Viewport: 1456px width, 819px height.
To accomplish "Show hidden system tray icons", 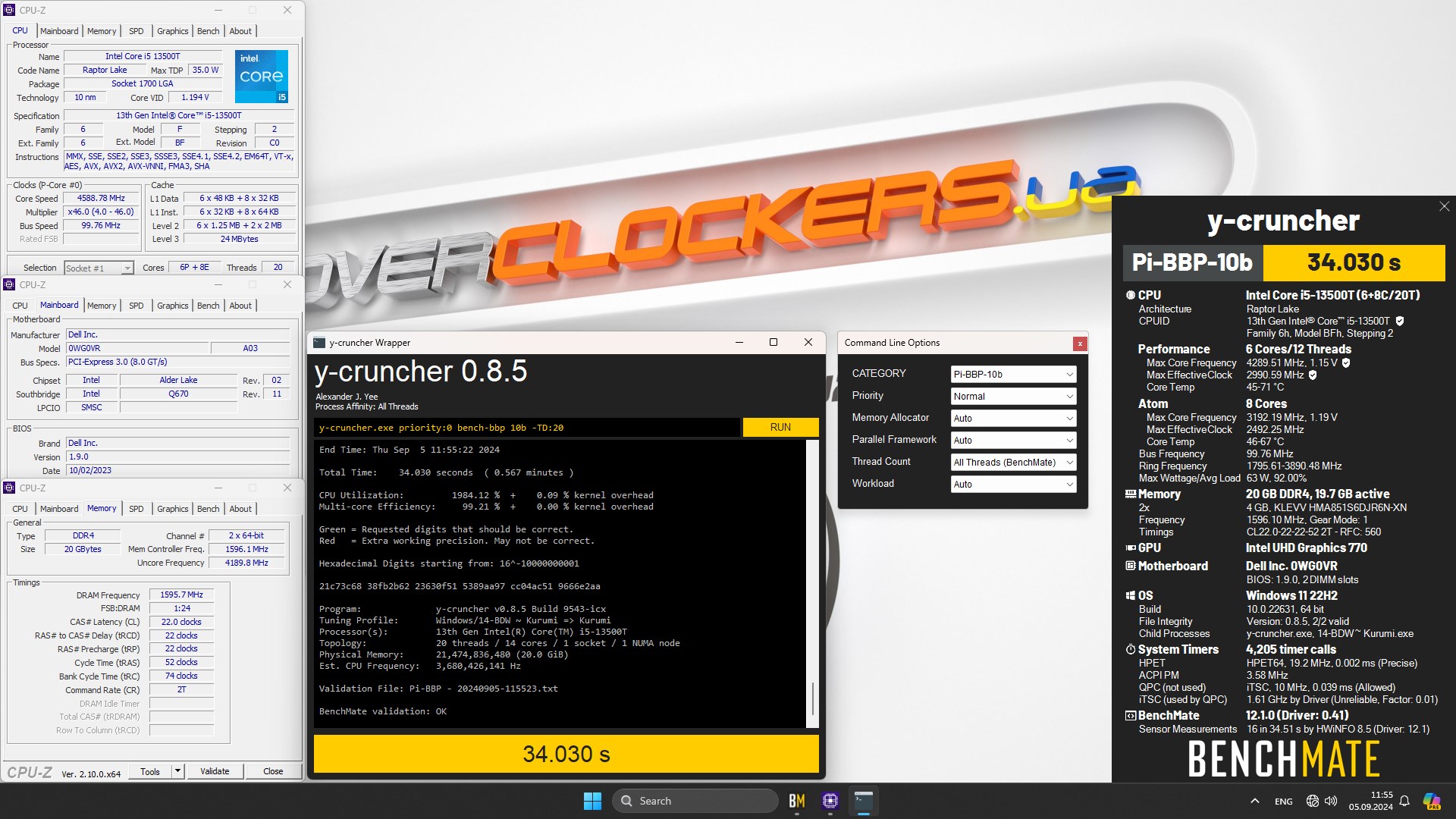I will coord(1255,801).
